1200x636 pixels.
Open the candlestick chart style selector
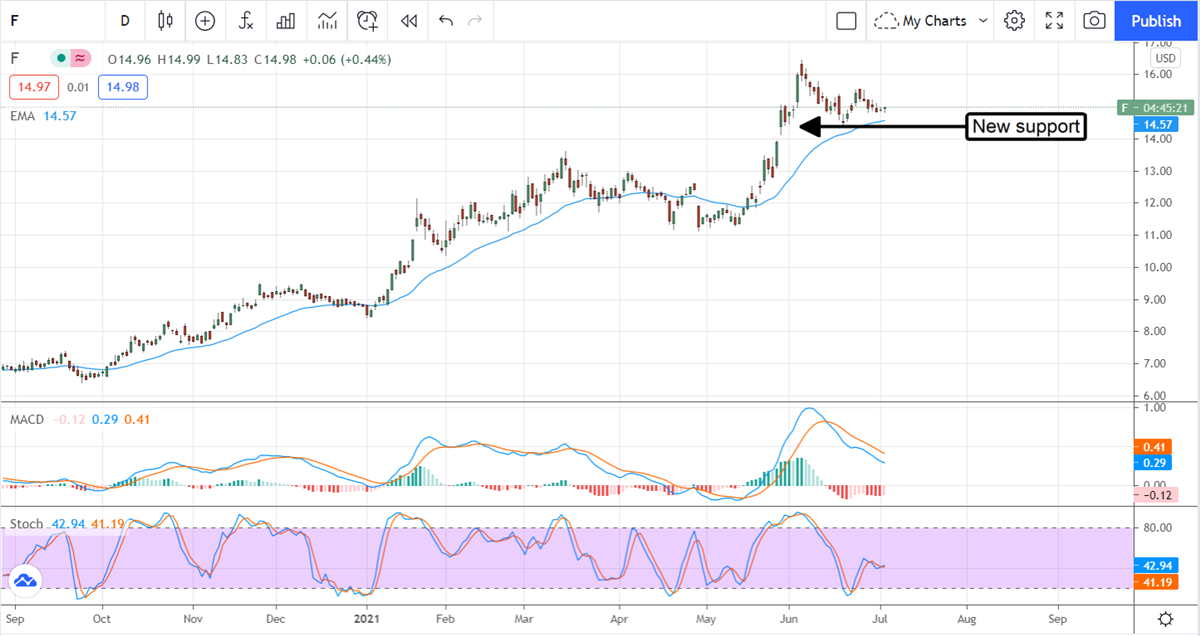click(x=165, y=20)
